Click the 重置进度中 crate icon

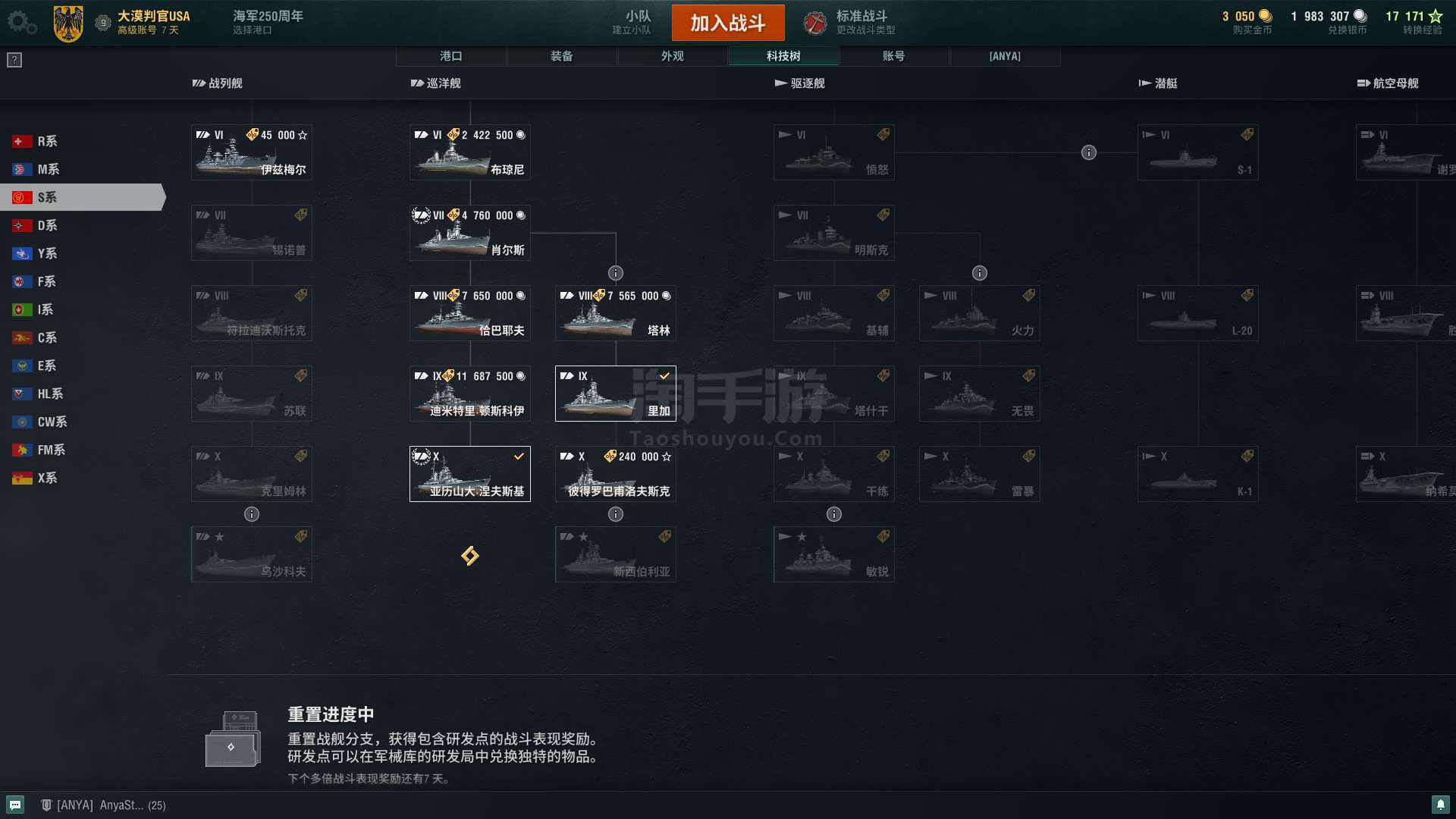coord(233,739)
